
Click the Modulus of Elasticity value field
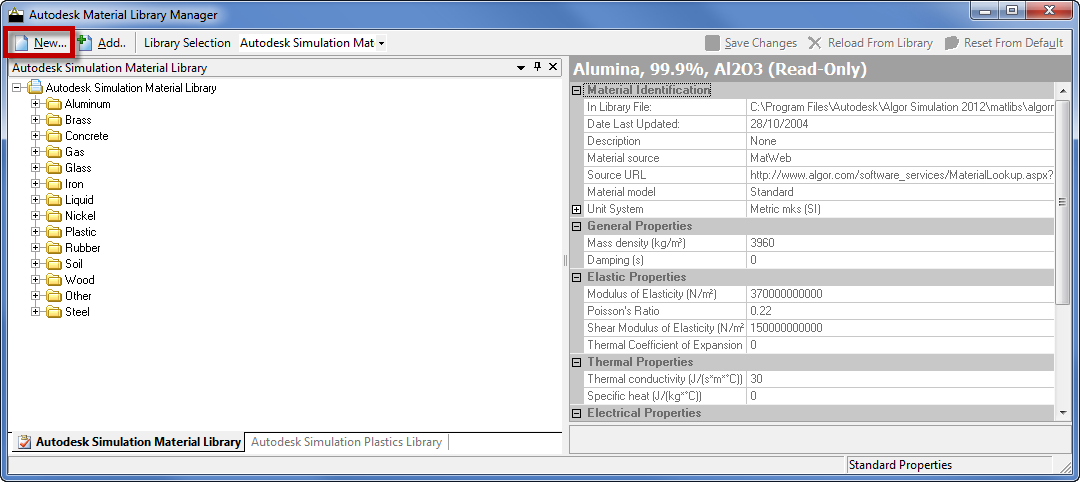pos(900,294)
